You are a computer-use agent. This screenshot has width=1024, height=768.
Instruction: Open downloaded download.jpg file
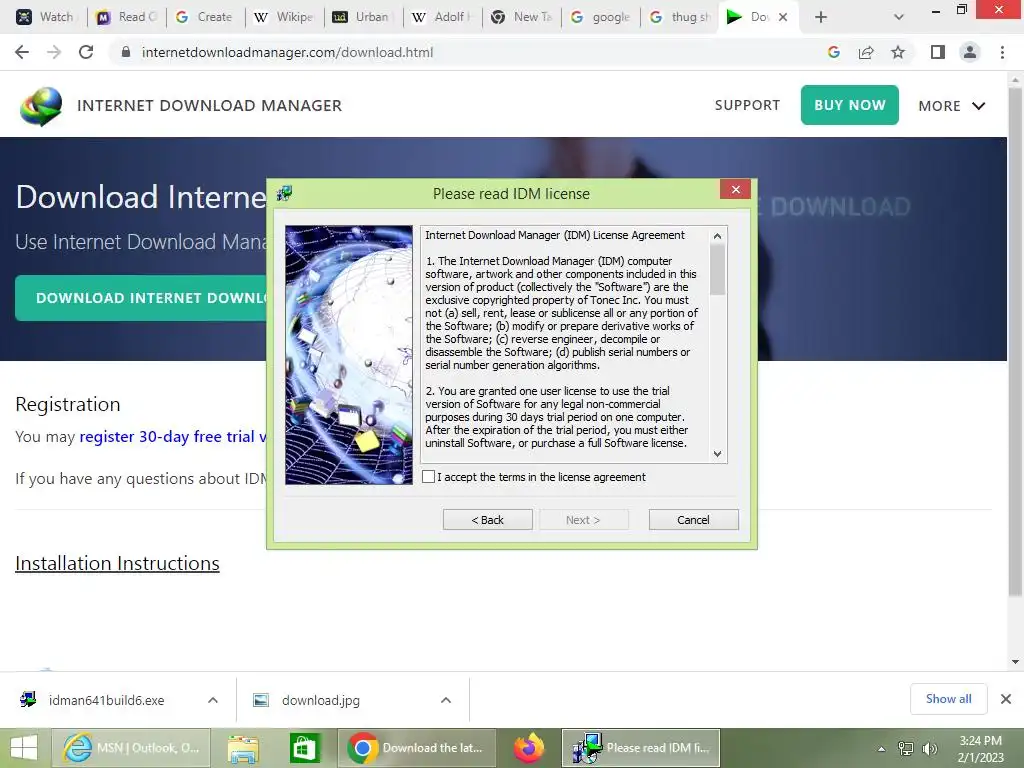(321, 700)
